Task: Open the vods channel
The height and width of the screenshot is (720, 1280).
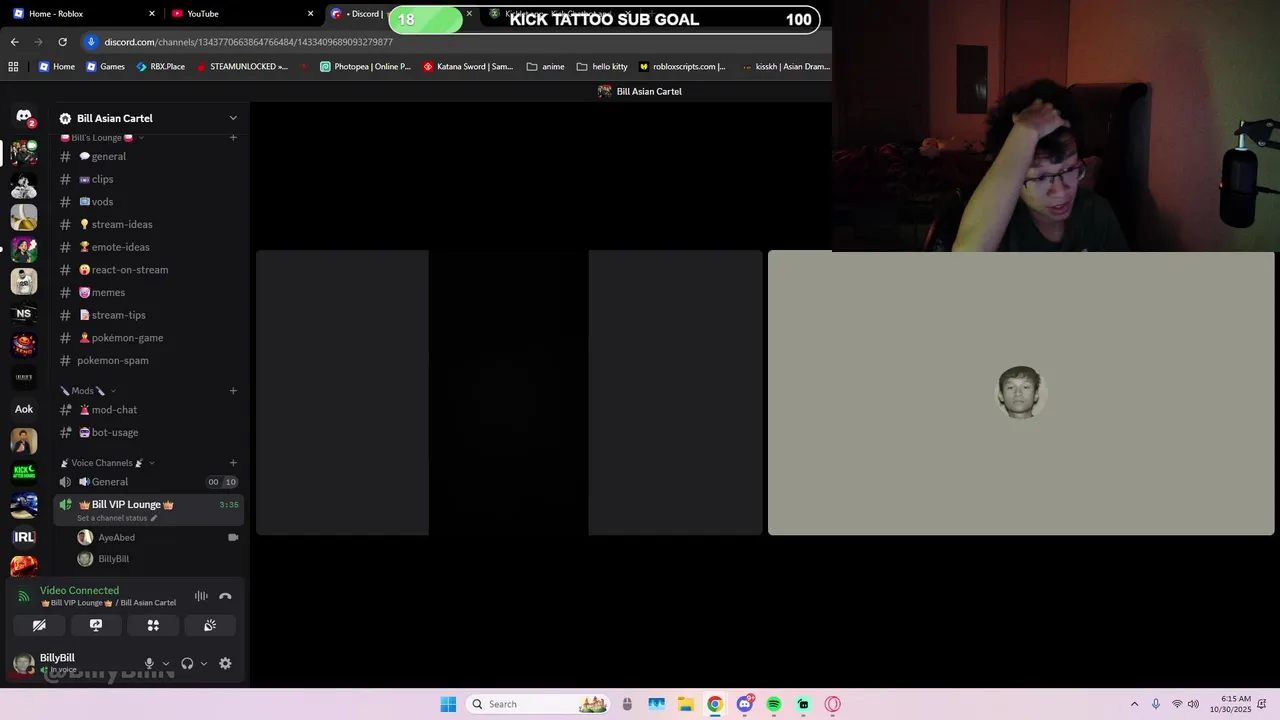Action: click(148, 202)
